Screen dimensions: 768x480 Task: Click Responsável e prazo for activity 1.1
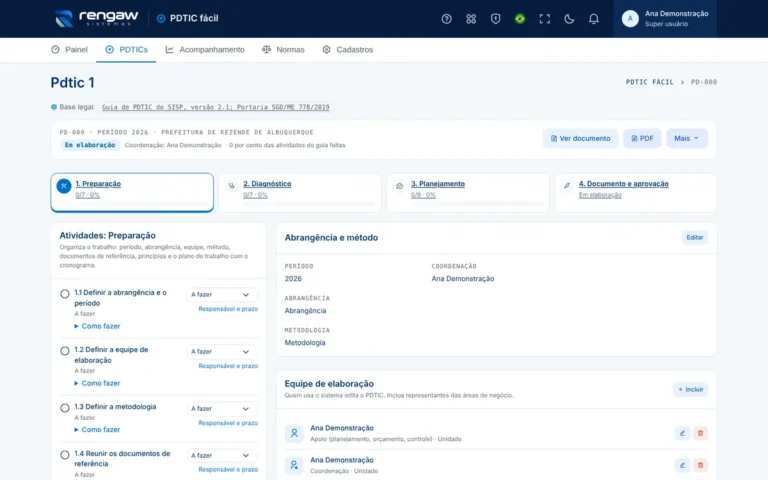coord(228,309)
